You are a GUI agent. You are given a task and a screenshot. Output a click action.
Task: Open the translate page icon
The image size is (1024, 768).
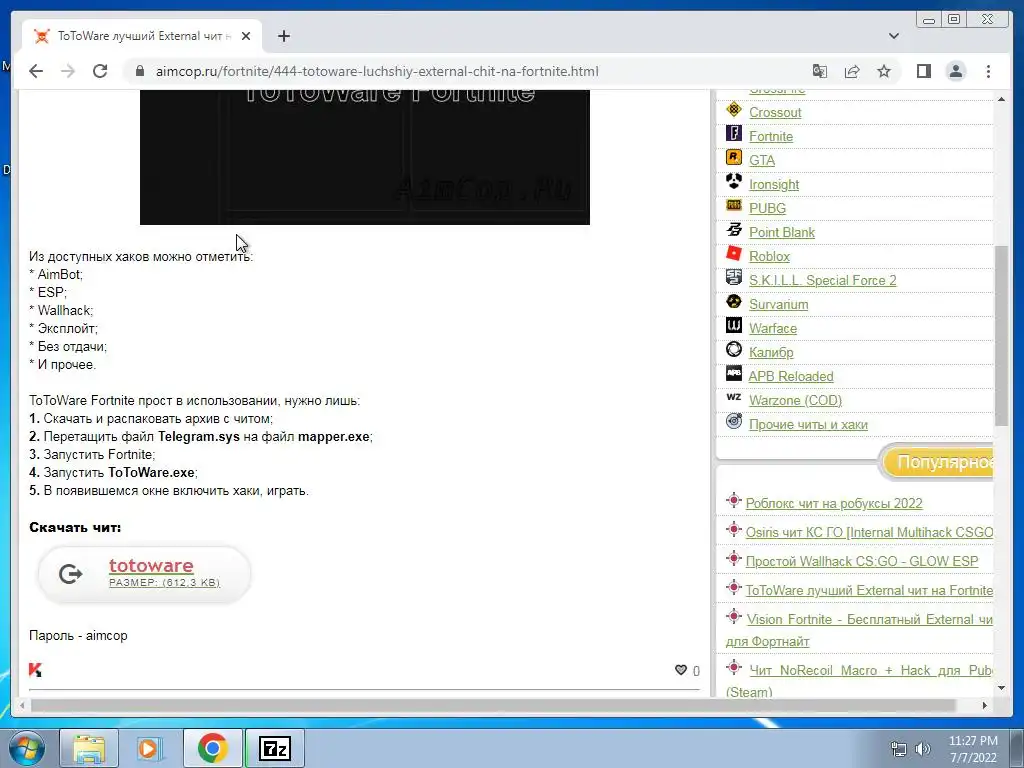coord(820,71)
